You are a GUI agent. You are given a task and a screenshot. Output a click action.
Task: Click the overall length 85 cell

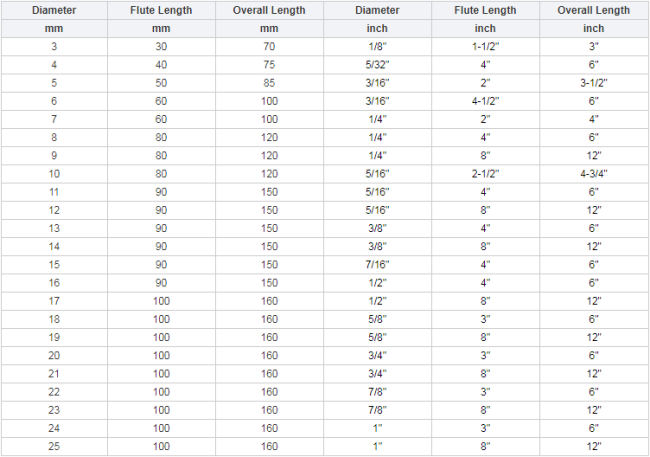(x=269, y=83)
